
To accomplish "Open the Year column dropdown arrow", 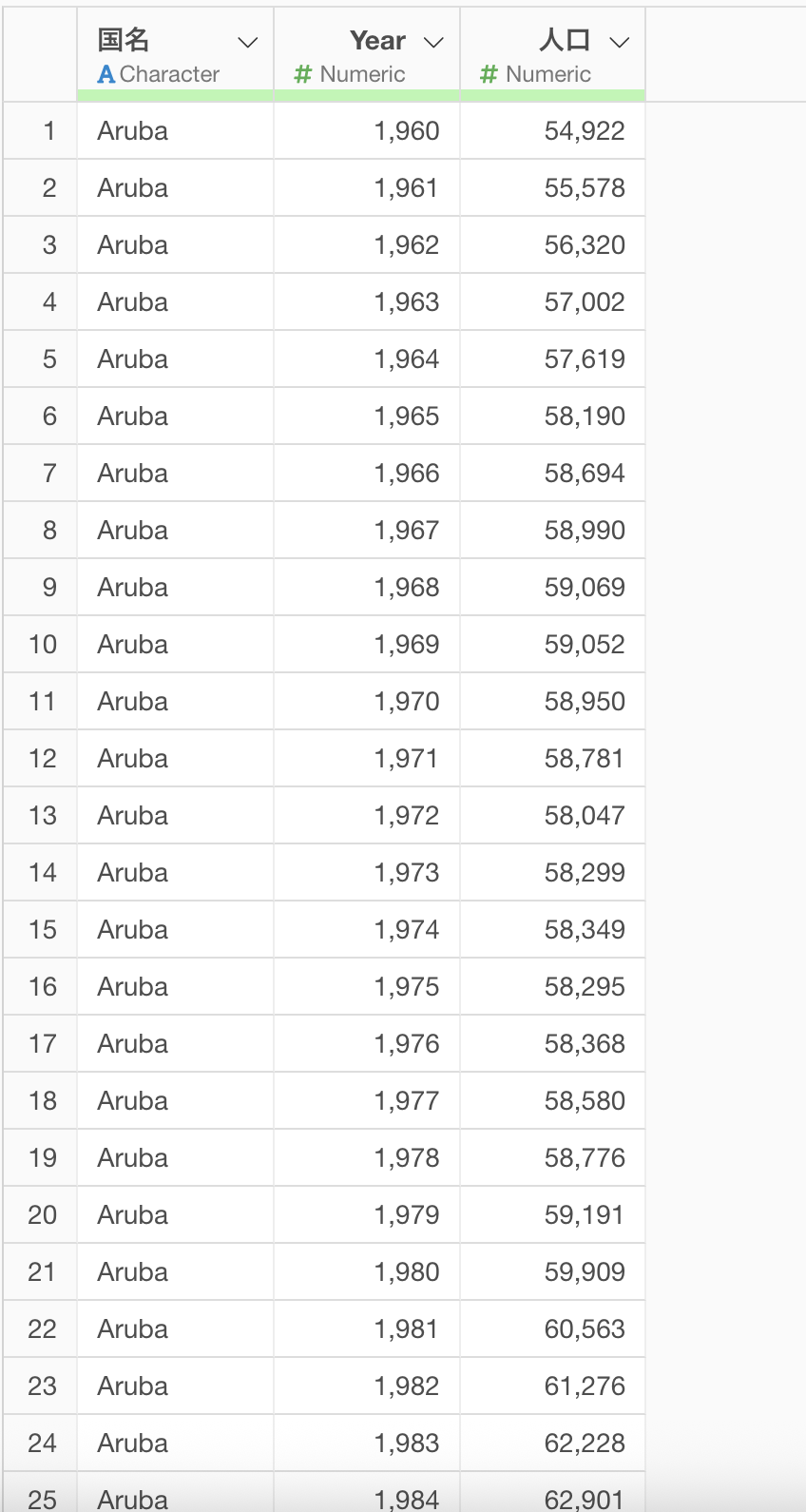I will (433, 42).
